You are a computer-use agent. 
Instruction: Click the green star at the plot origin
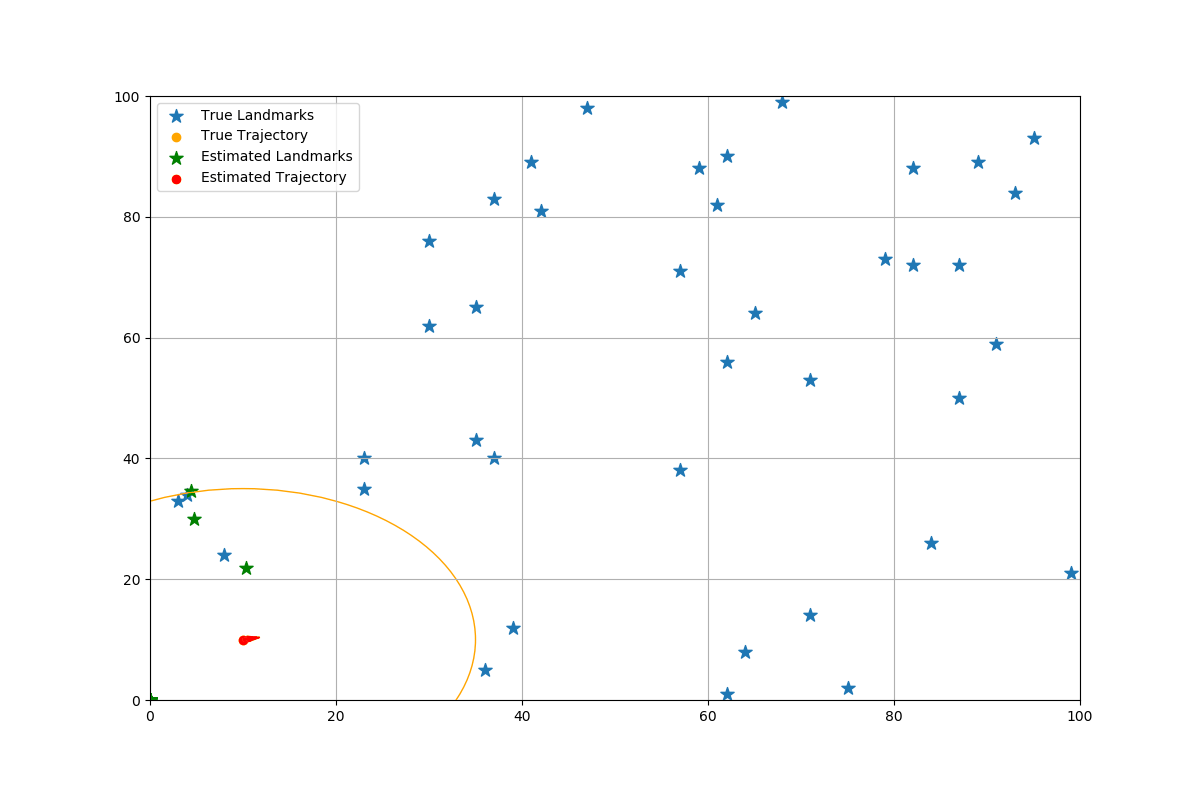point(151,700)
